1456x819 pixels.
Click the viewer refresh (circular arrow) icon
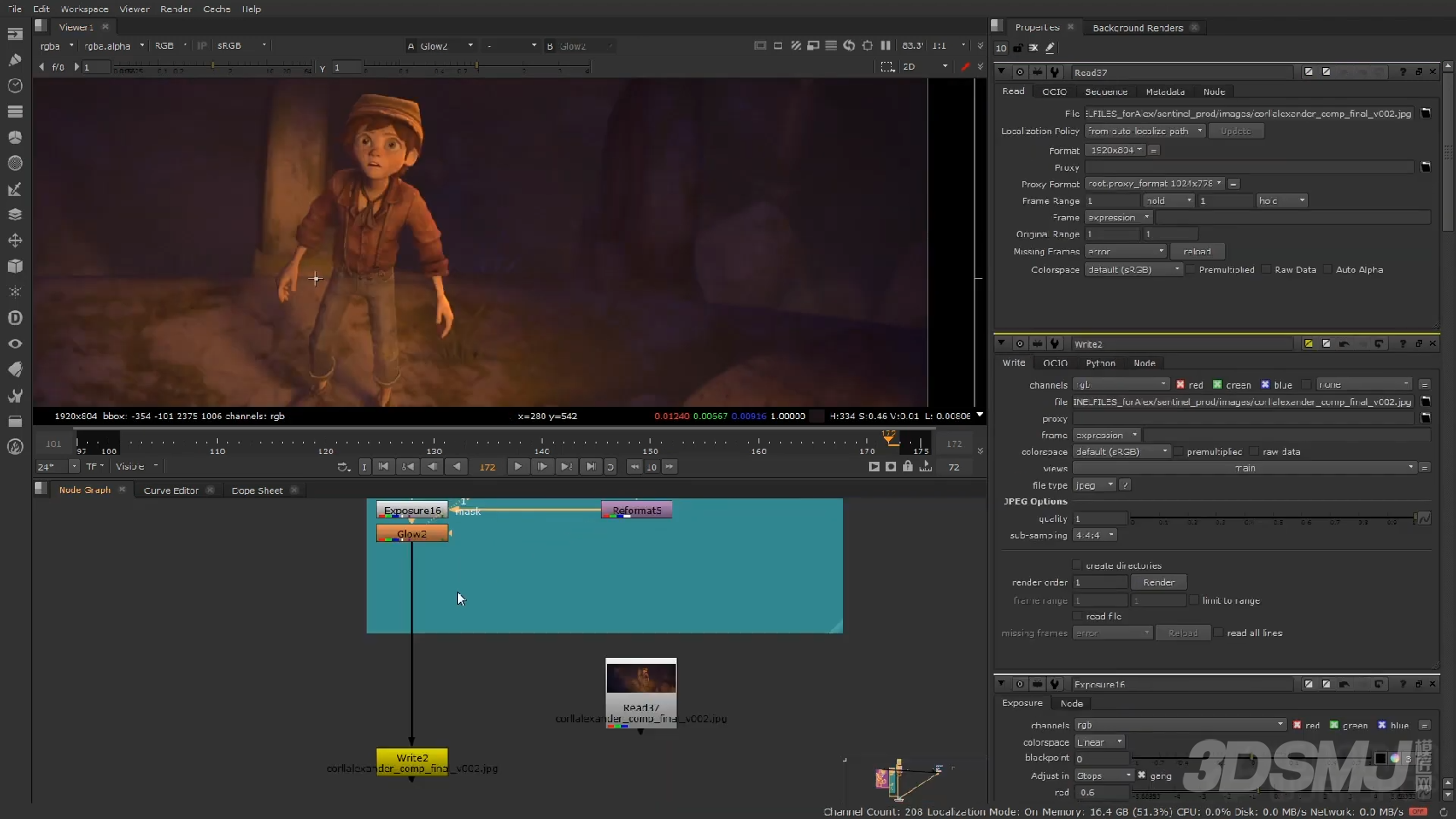pos(849,45)
